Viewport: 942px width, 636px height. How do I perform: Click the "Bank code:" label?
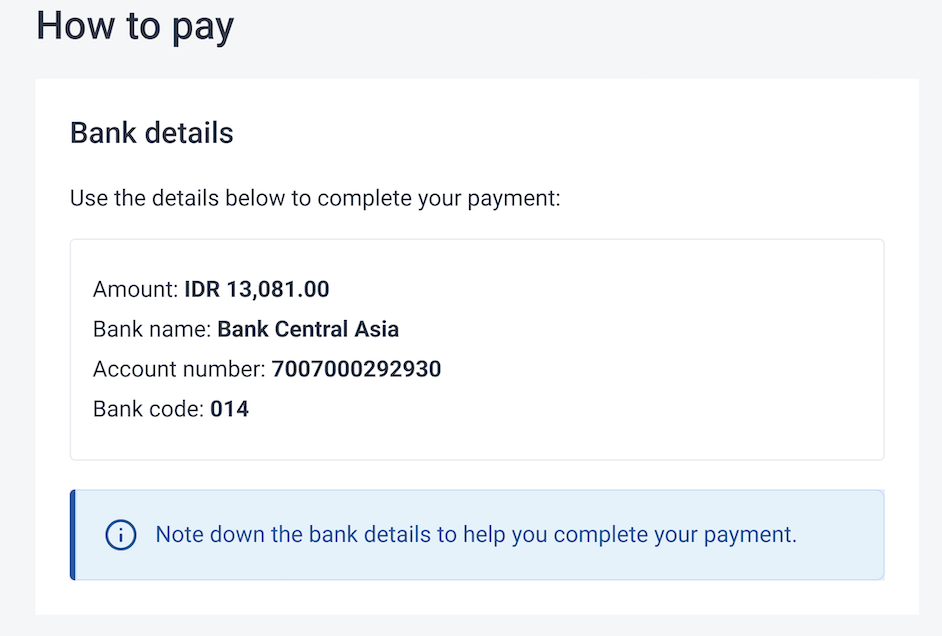(149, 409)
